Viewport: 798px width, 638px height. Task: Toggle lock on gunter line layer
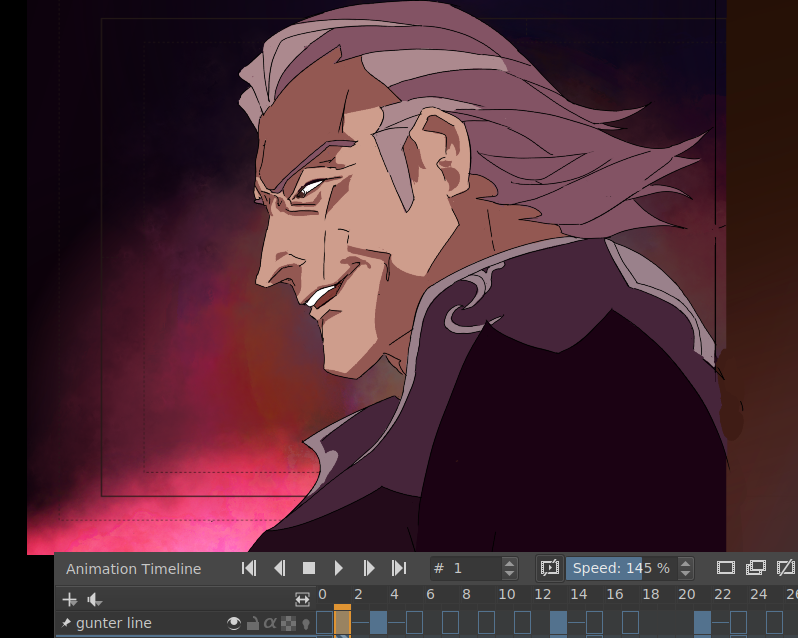[x=252, y=623]
